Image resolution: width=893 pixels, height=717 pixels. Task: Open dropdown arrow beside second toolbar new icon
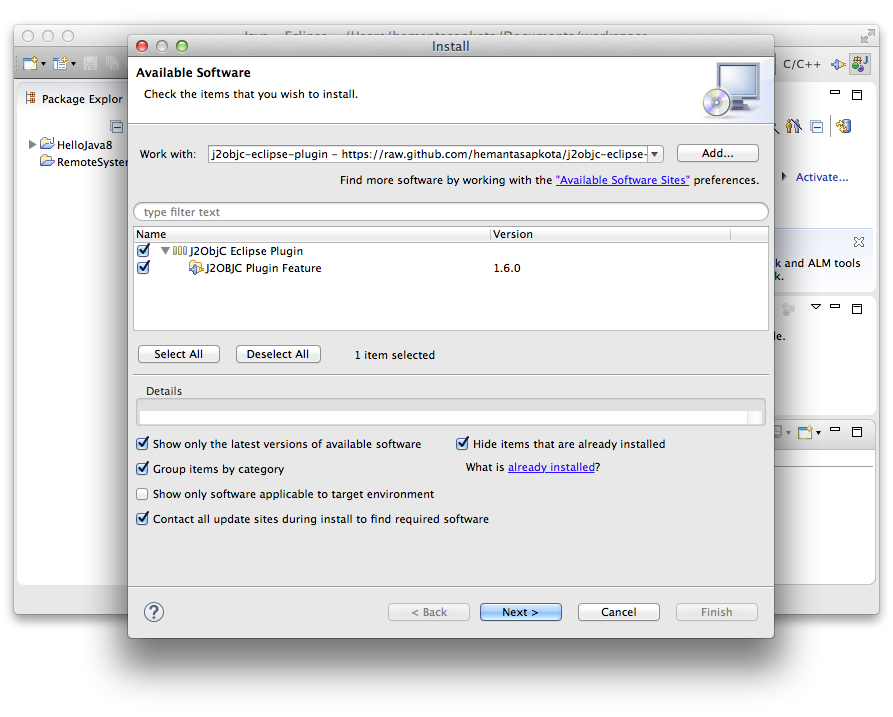73,64
